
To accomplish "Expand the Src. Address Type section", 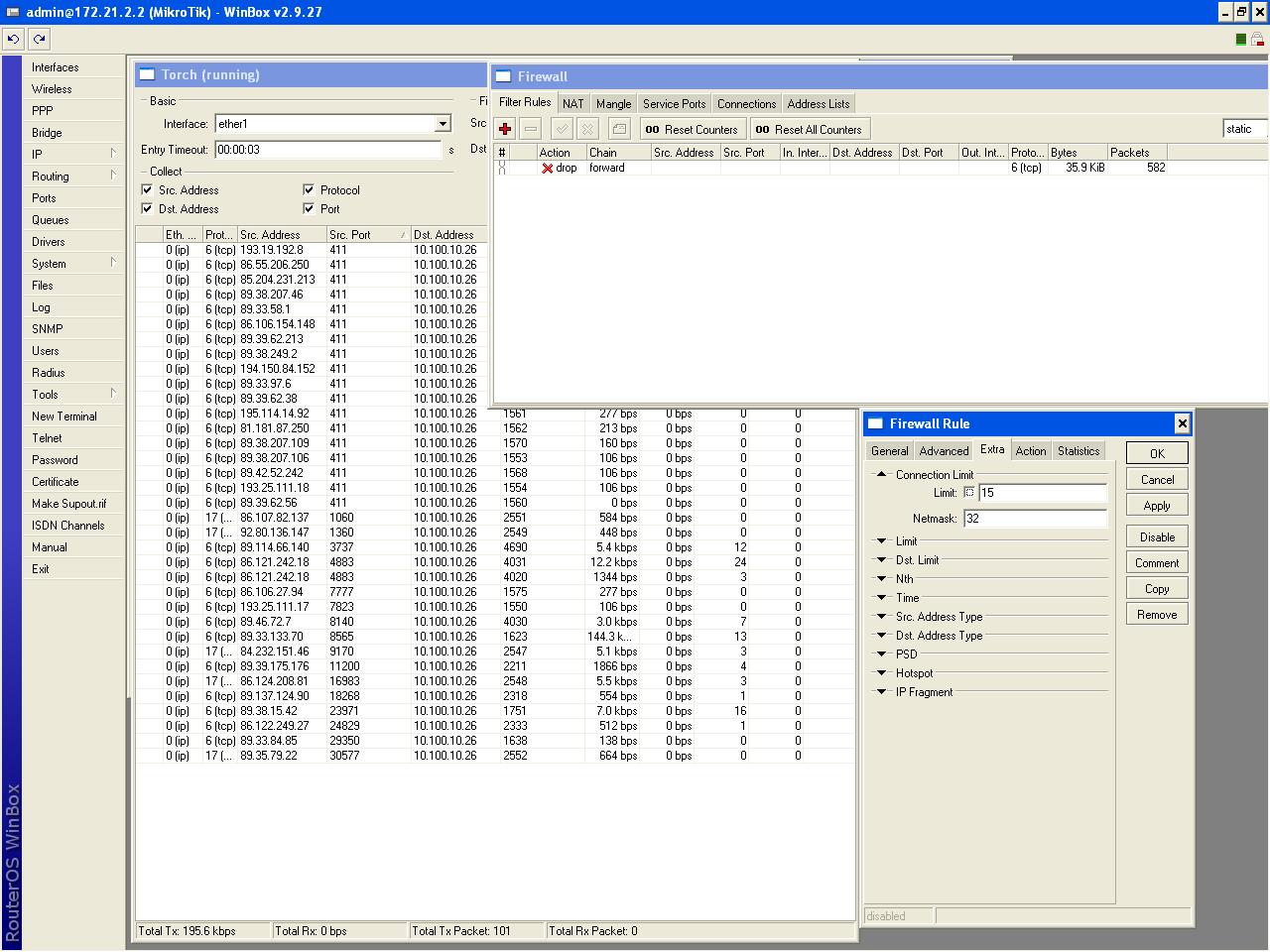I will point(880,617).
